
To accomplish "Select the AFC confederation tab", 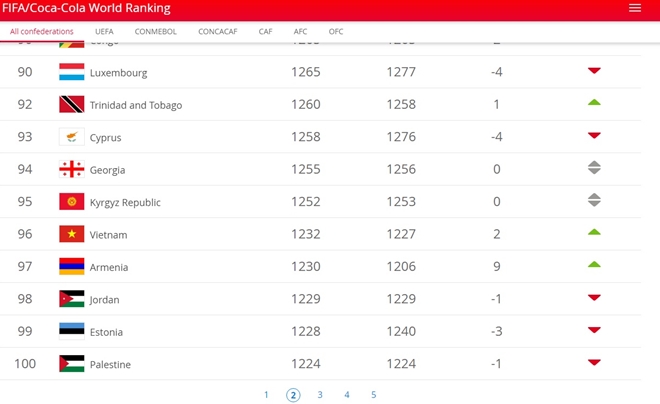I will (x=300, y=32).
